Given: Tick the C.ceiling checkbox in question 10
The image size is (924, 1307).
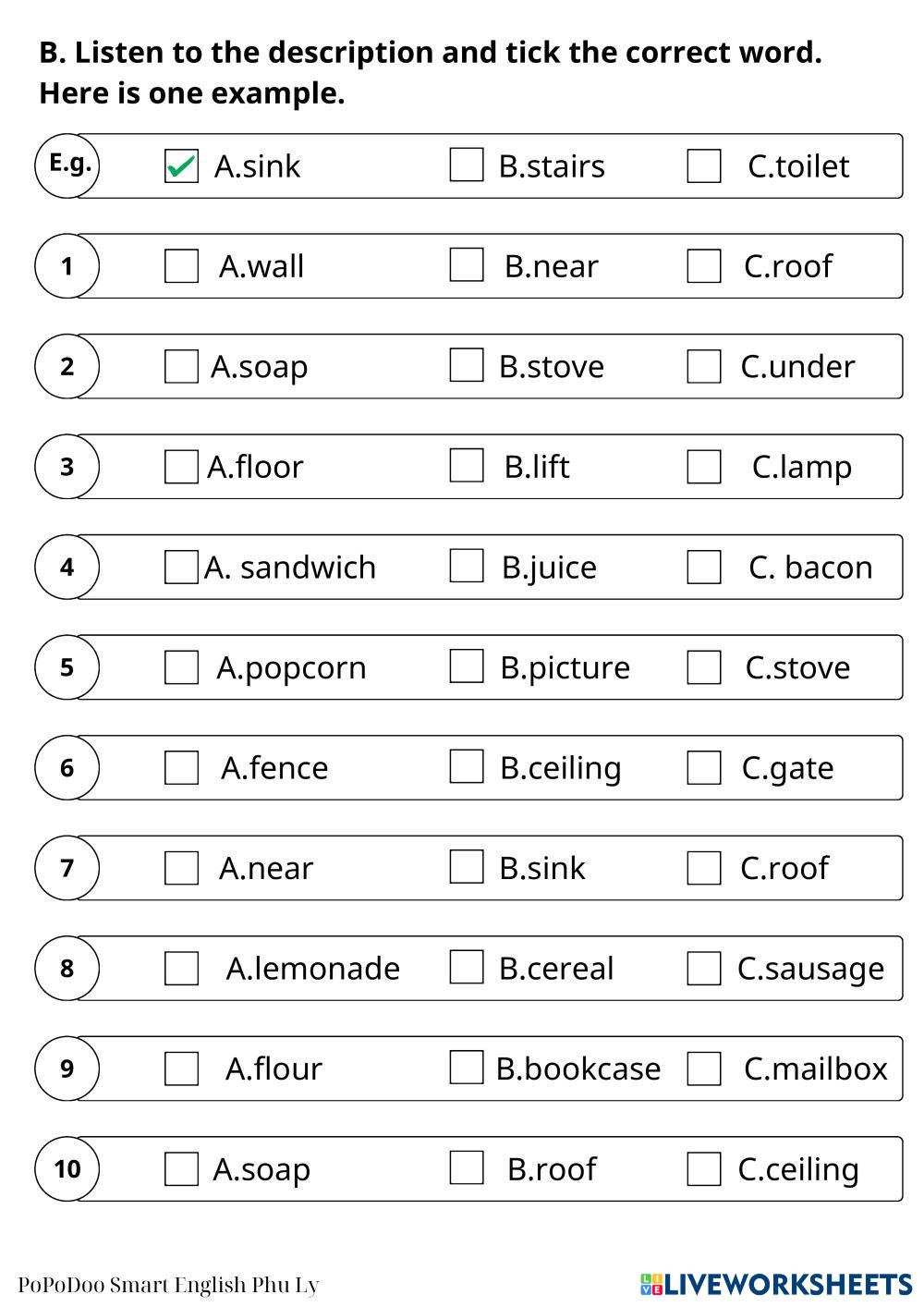Looking at the screenshot, I should tap(704, 1169).
